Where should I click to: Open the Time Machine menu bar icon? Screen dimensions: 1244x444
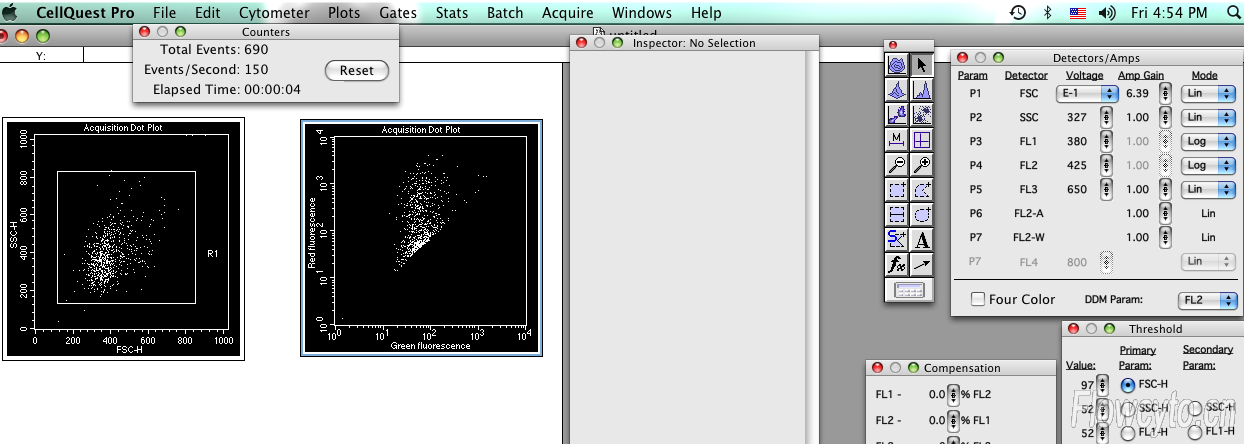(1018, 13)
